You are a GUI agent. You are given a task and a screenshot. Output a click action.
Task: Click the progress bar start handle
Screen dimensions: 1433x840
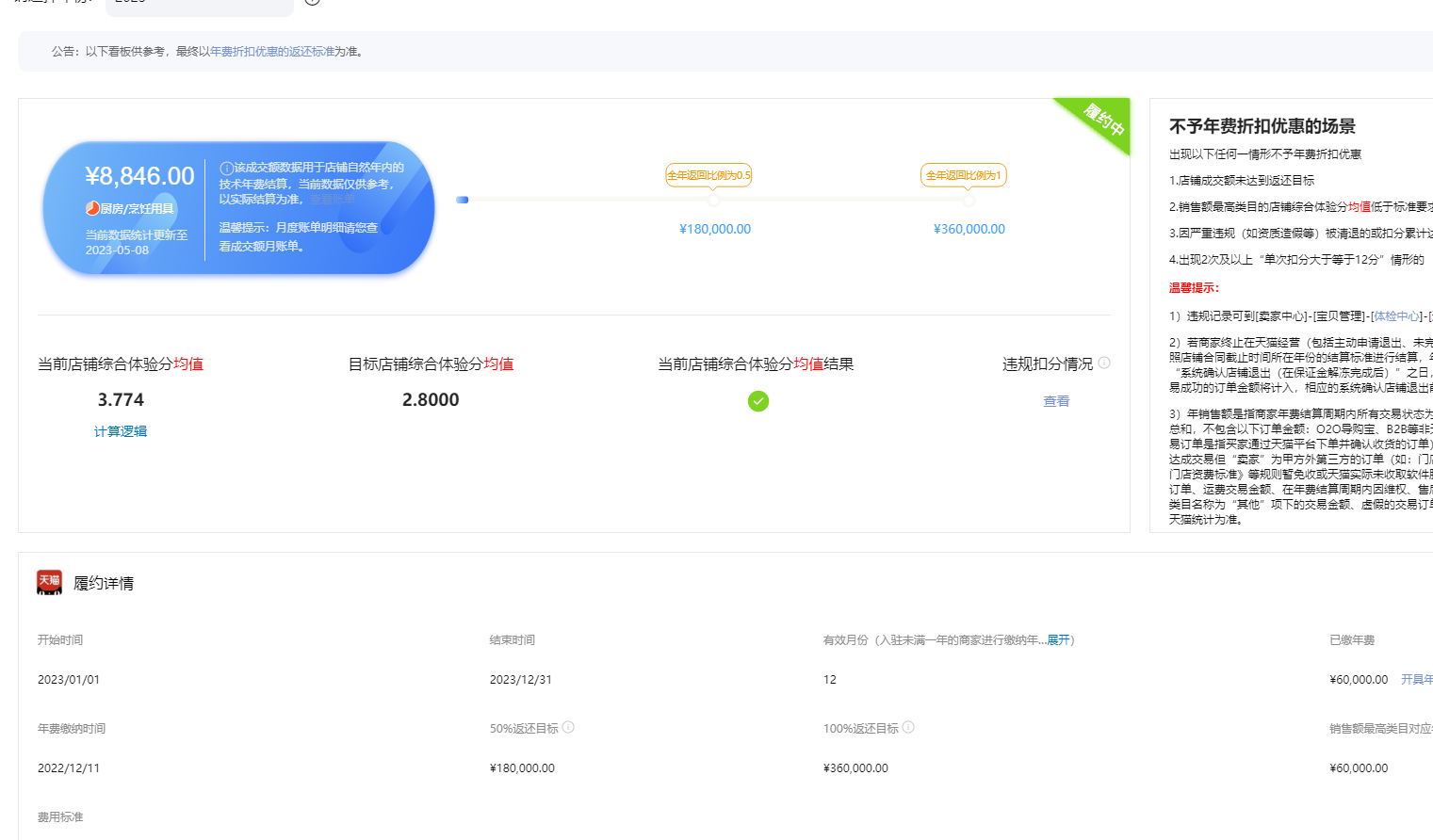click(x=463, y=200)
